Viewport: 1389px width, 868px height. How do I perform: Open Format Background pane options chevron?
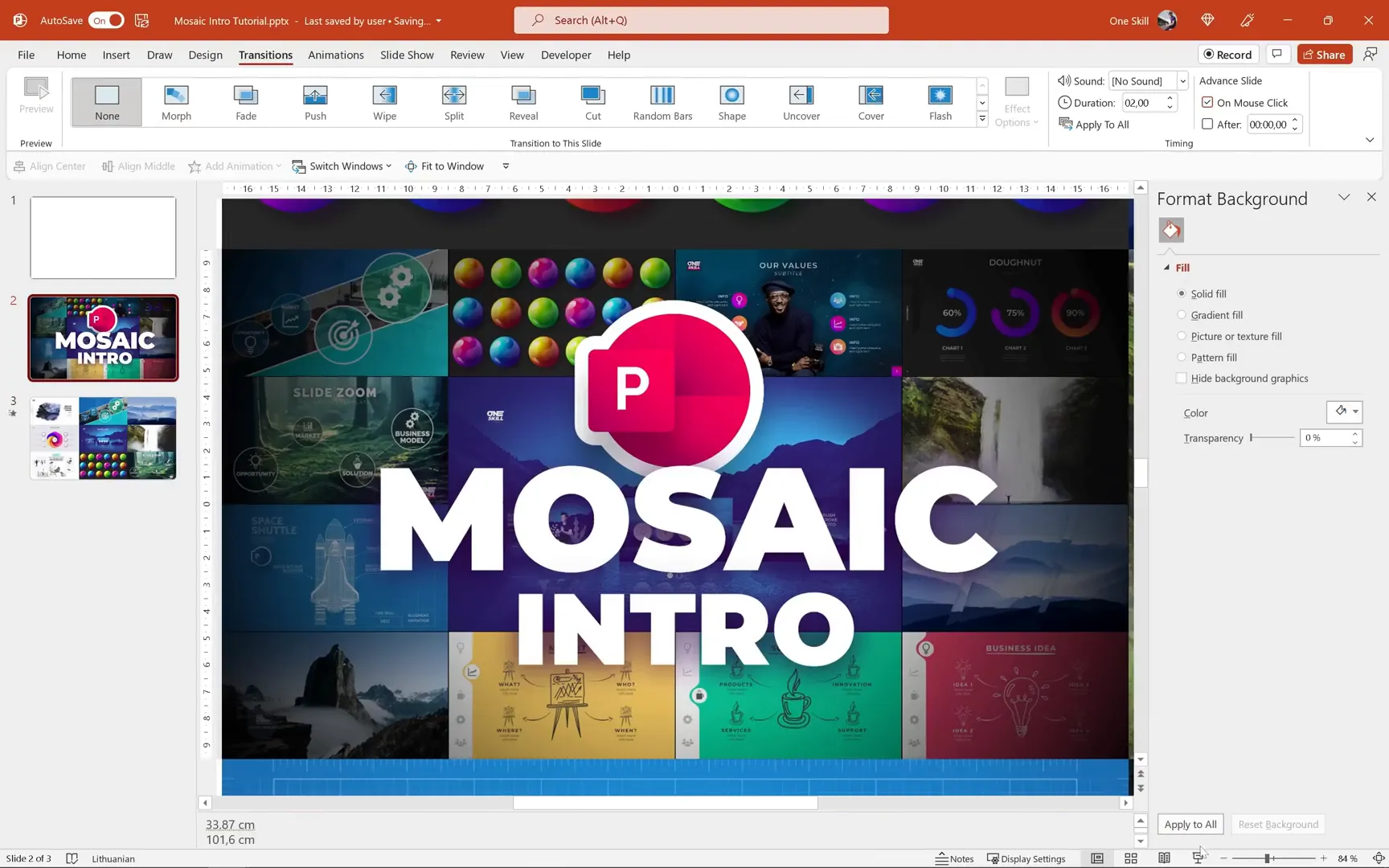[x=1344, y=198]
